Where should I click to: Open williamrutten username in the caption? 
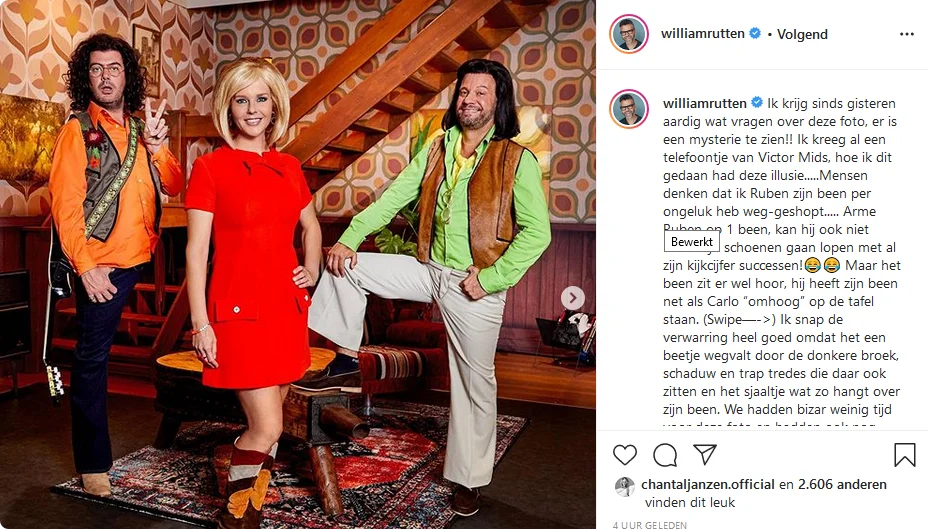click(704, 104)
